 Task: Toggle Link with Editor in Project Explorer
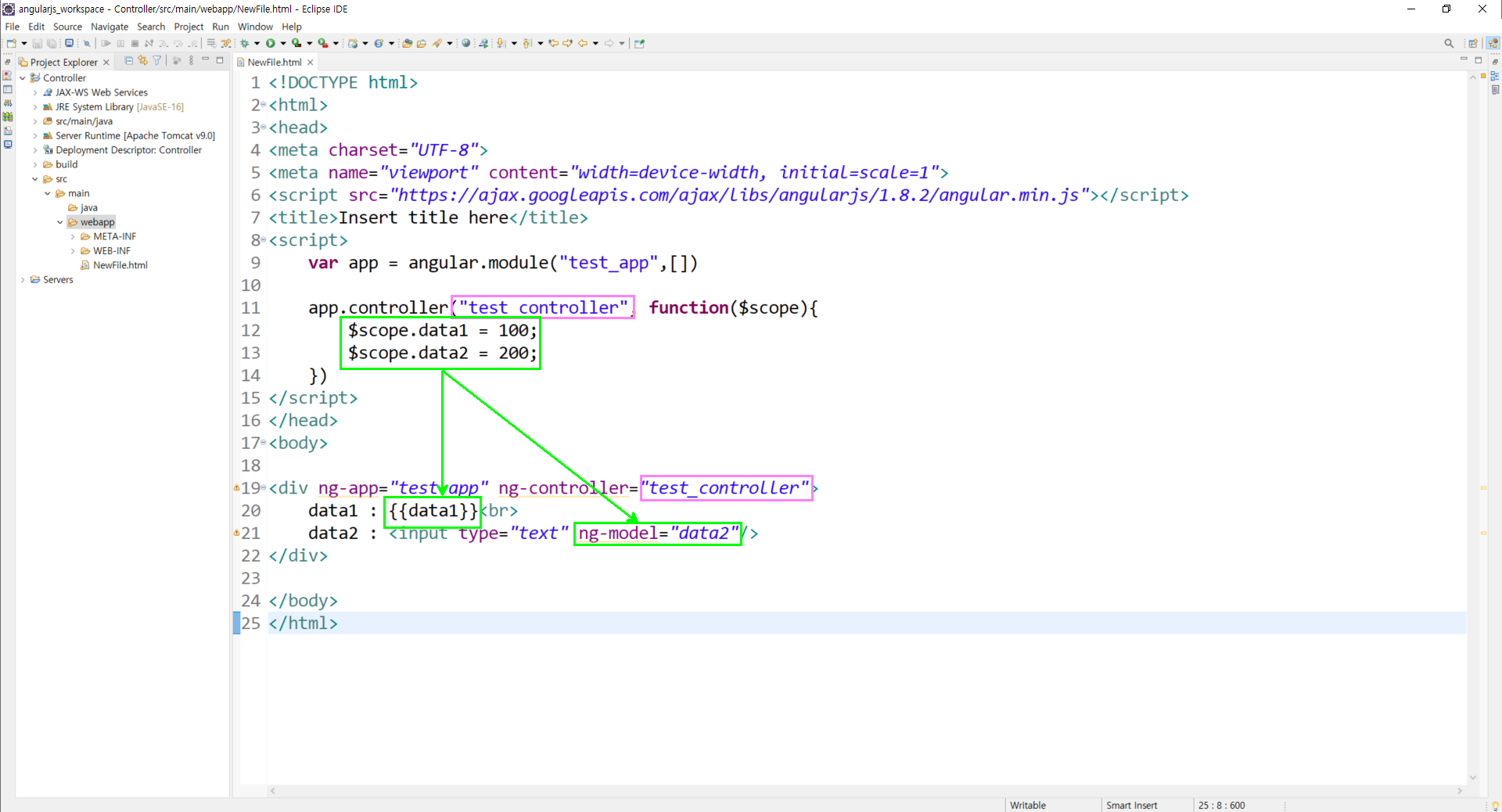pos(143,60)
